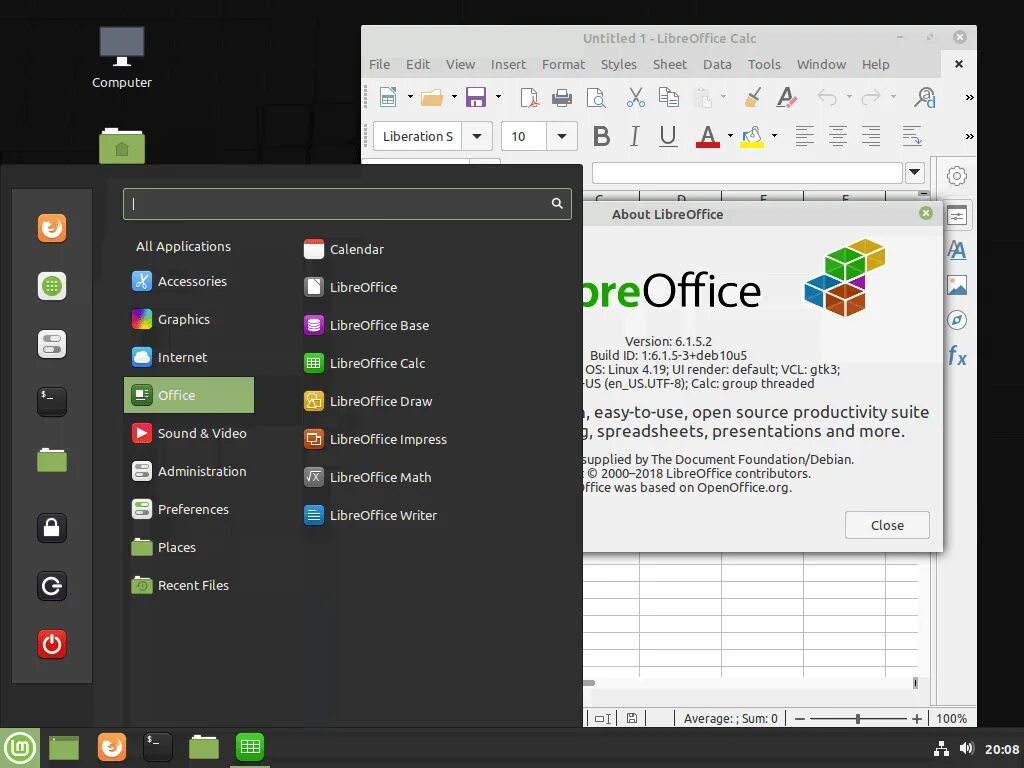Apply the yellow background color button

tap(752, 136)
